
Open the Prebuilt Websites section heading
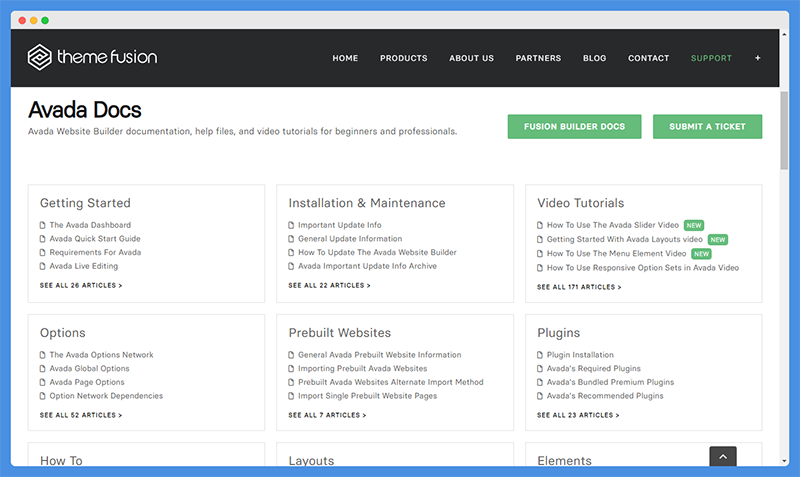coord(340,333)
